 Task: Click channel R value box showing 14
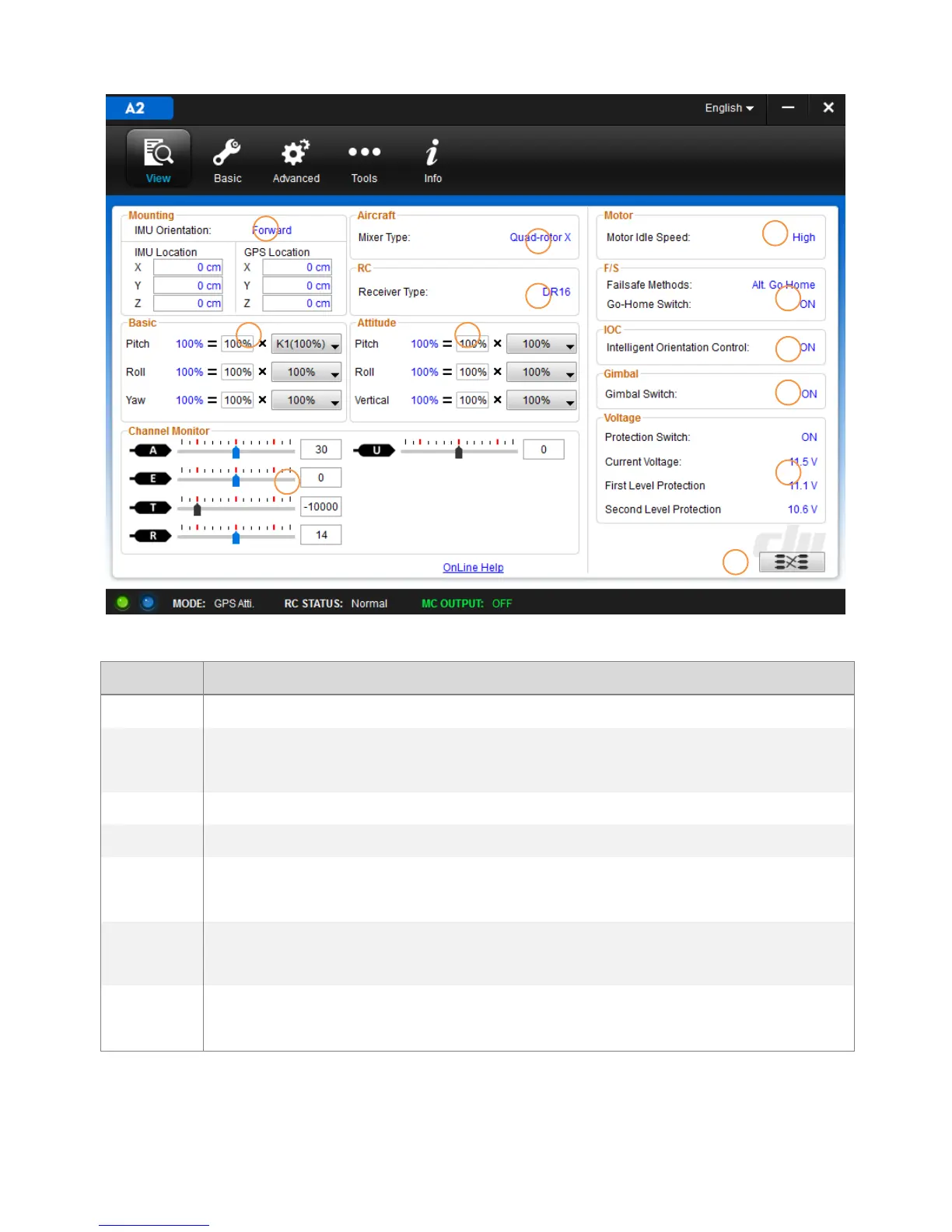click(x=321, y=535)
